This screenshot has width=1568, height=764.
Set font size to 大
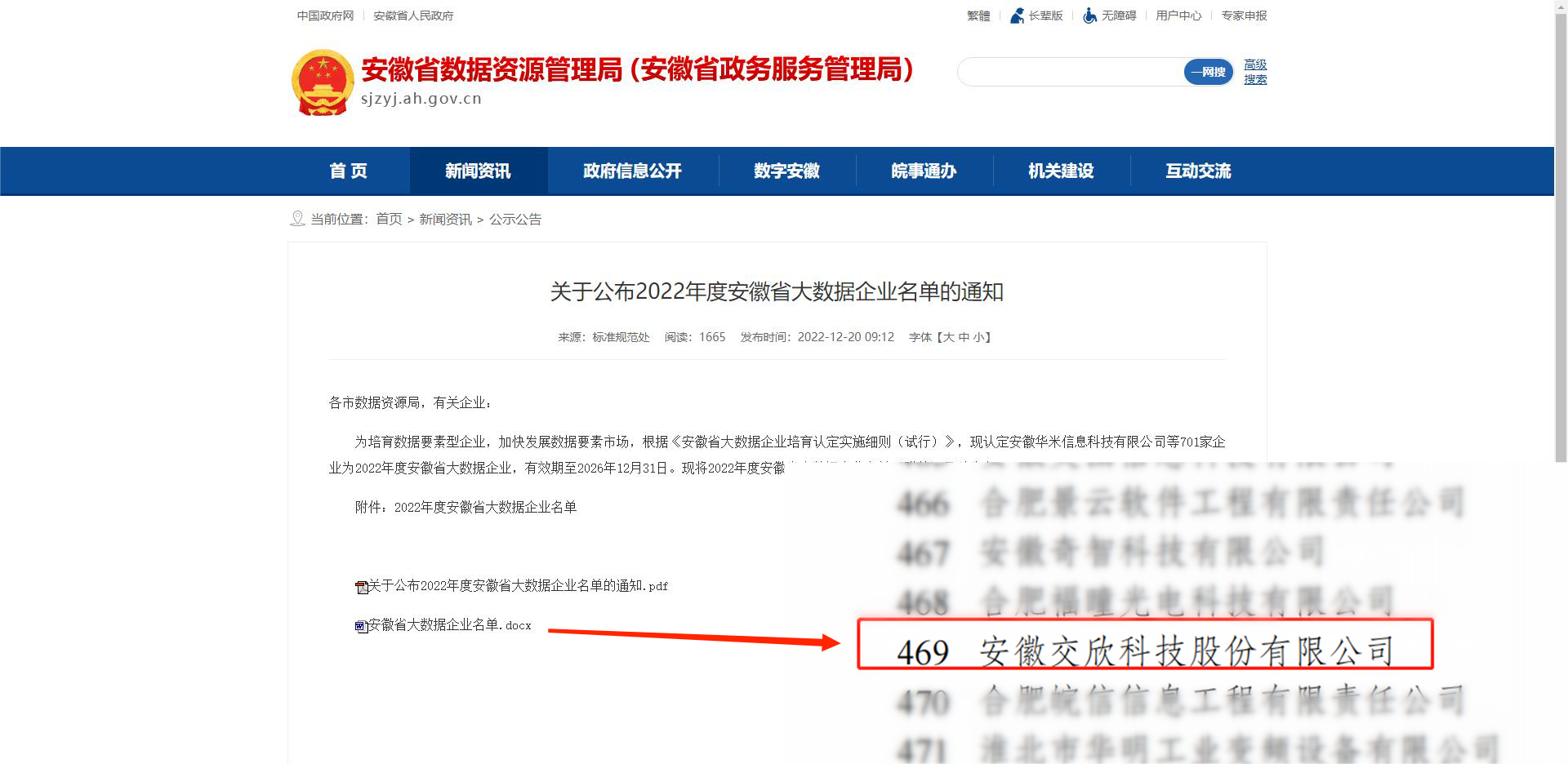coord(948,337)
